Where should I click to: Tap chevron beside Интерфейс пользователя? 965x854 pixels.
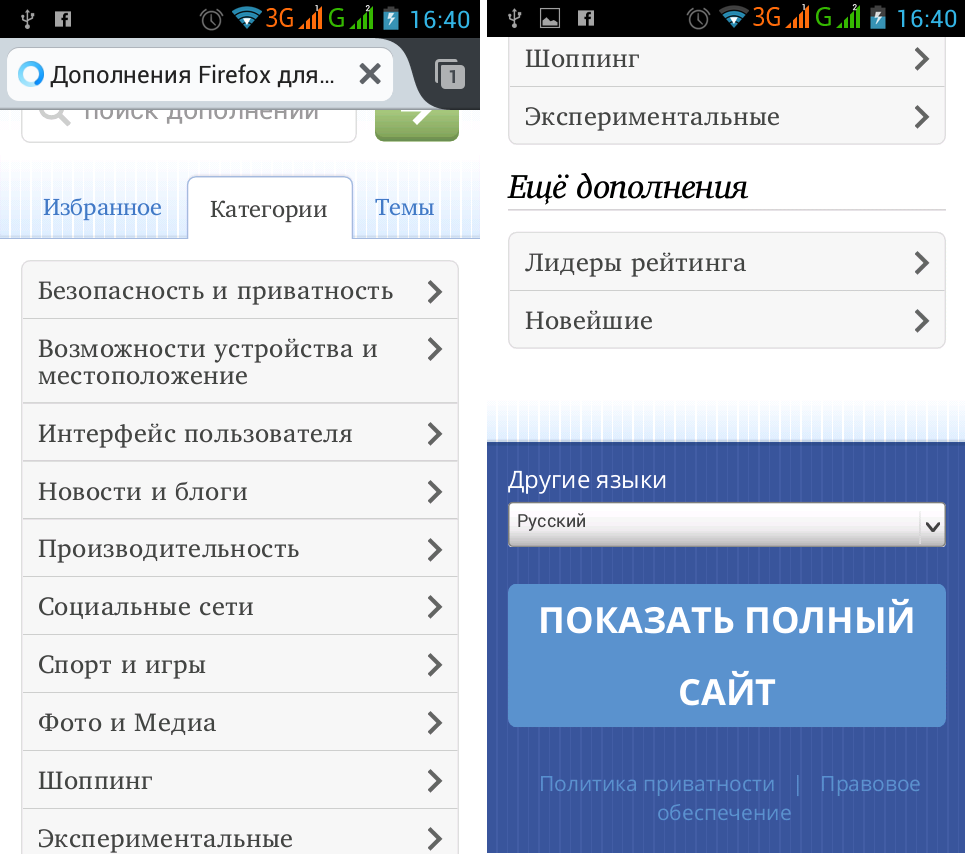[x=435, y=434]
